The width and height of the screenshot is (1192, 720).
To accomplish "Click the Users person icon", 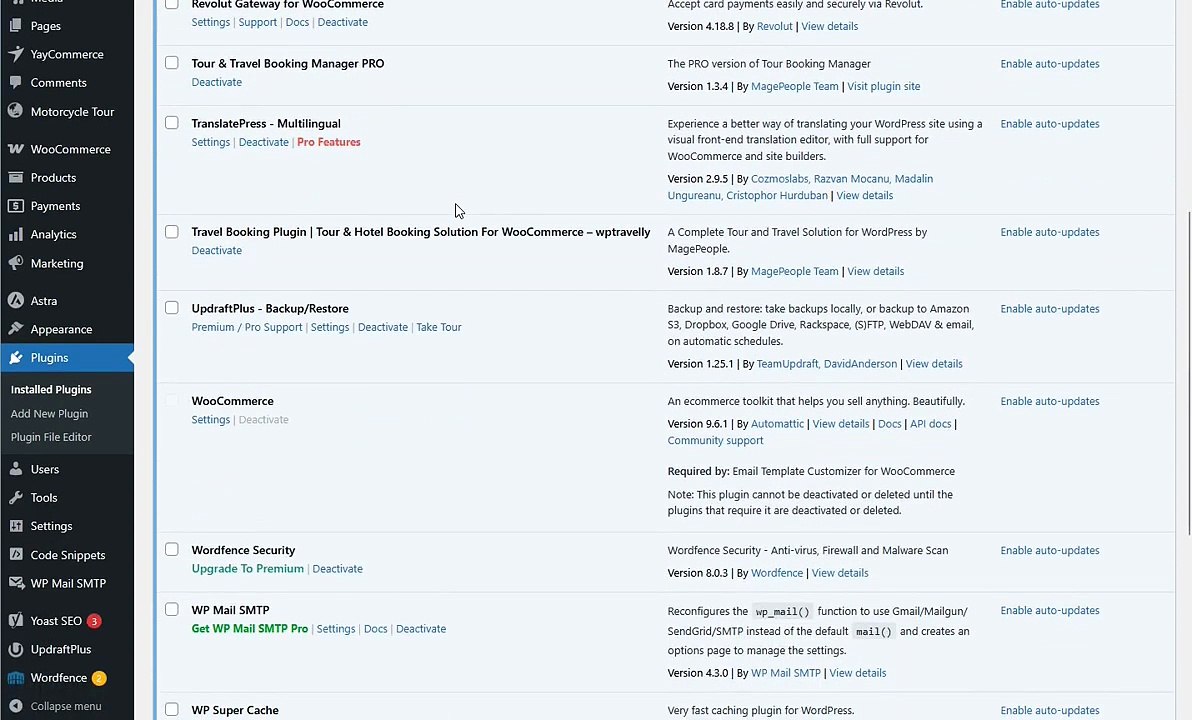I will click(15, 469).
